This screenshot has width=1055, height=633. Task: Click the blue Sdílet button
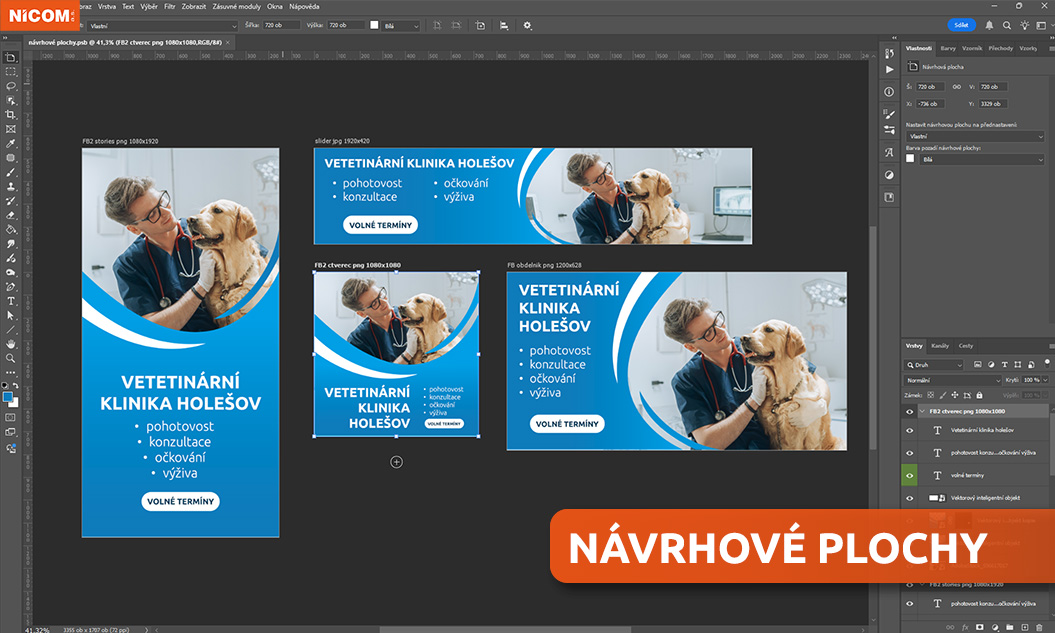point(961,25)
